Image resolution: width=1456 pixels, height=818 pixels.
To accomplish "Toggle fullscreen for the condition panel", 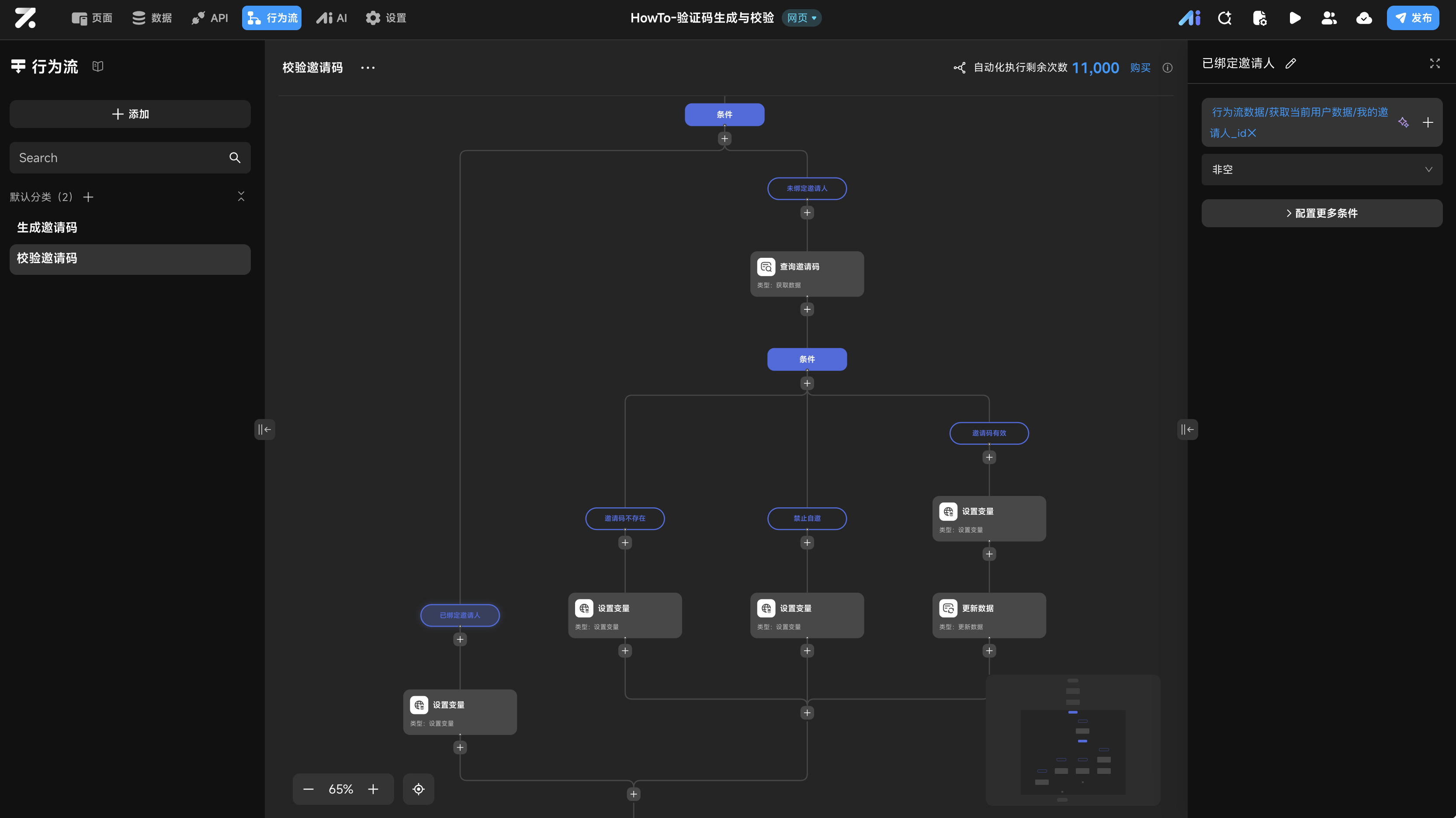I will [x=1435, y=63].
